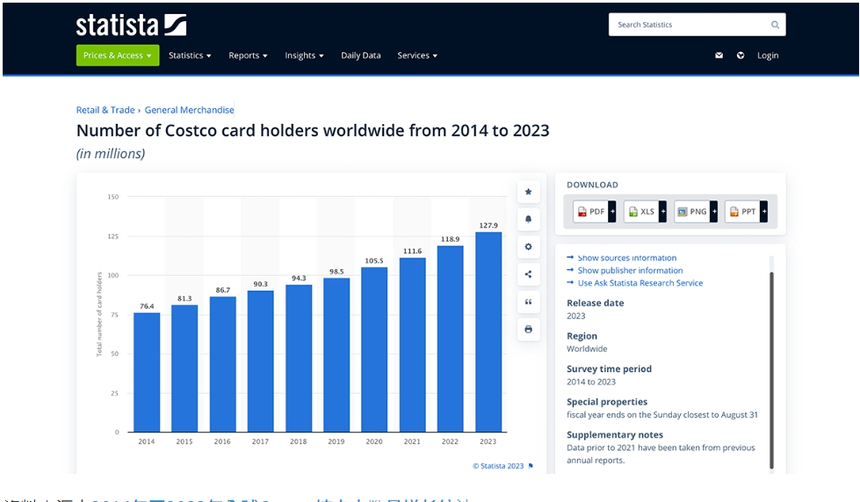The height and width of the screenshot is (502, 860).
Task: Click the search magnifier icon
Action: click(x=775, y=25)
